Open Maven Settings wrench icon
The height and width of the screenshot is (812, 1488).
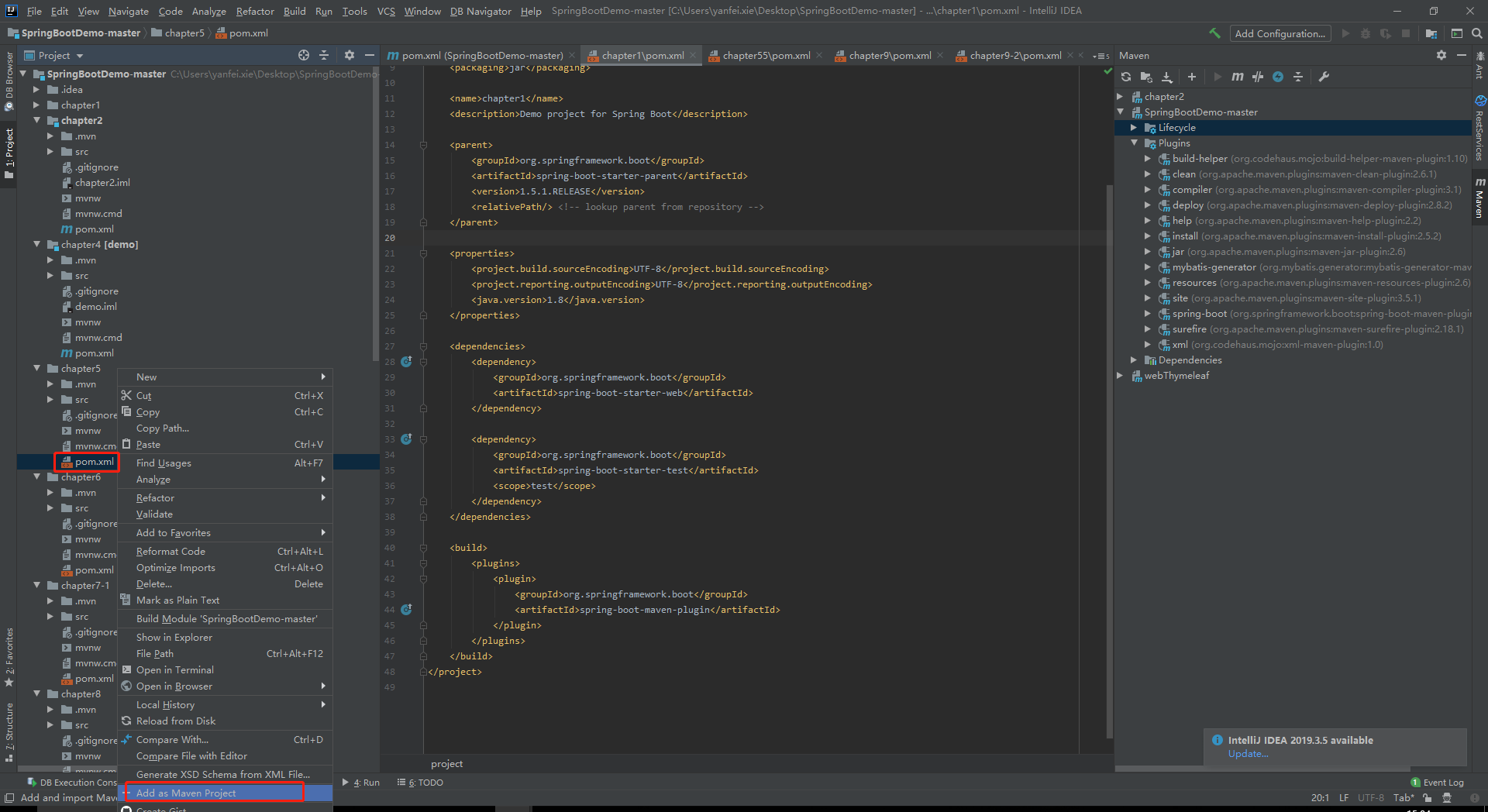[1324, 77]
